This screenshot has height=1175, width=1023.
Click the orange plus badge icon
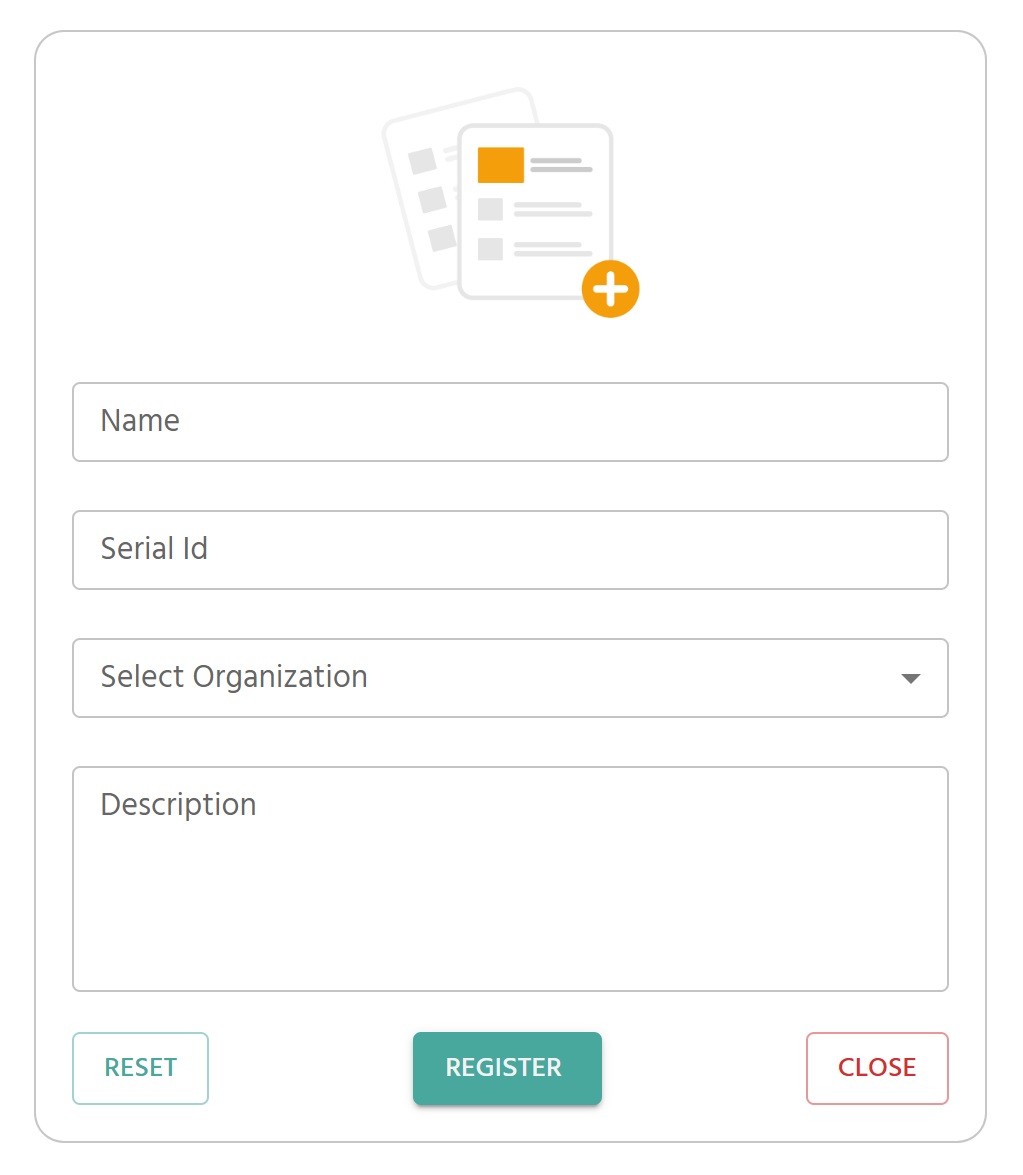[x=610, y=290]
